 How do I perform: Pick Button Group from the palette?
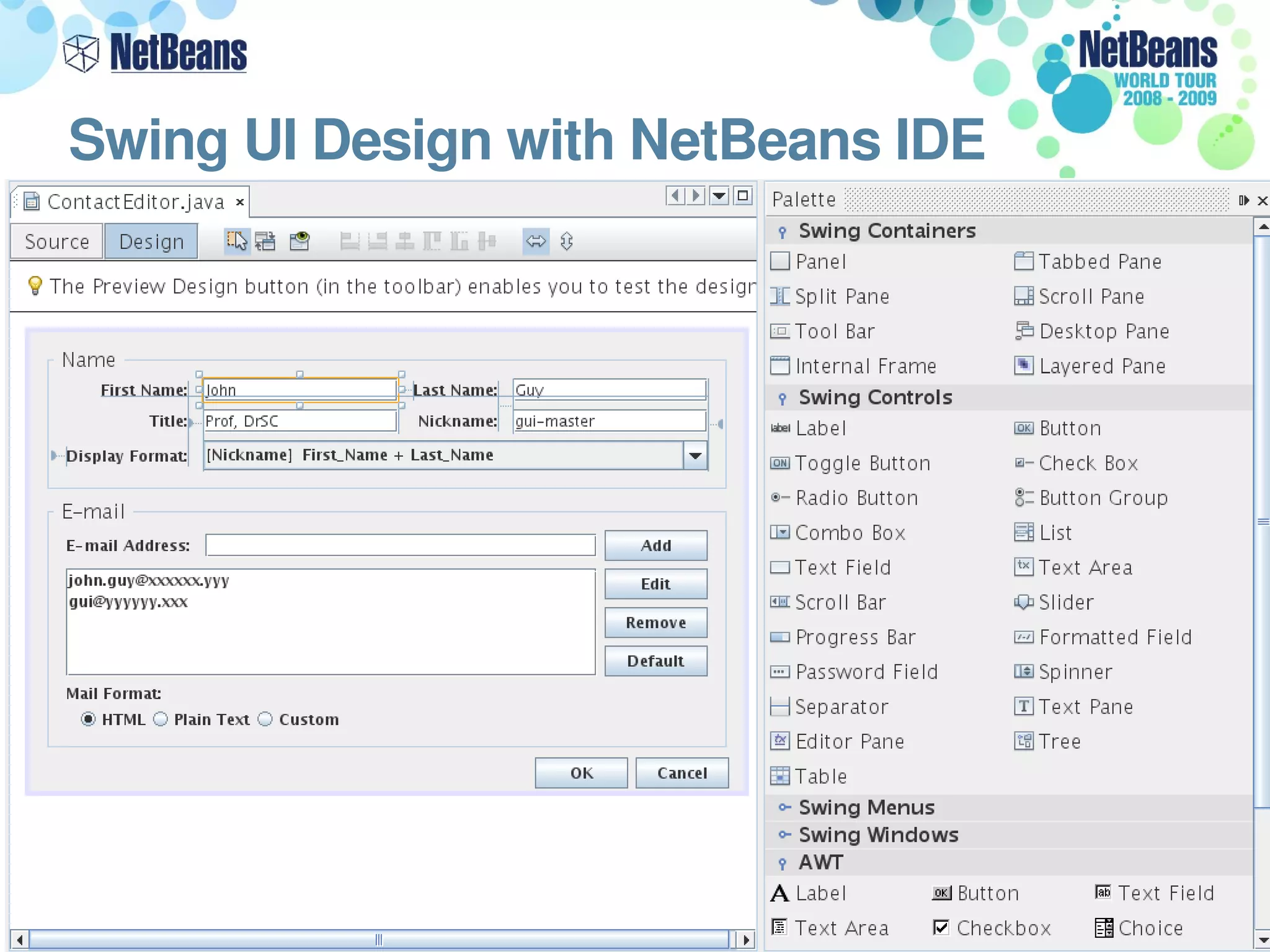coord(1091,498)
